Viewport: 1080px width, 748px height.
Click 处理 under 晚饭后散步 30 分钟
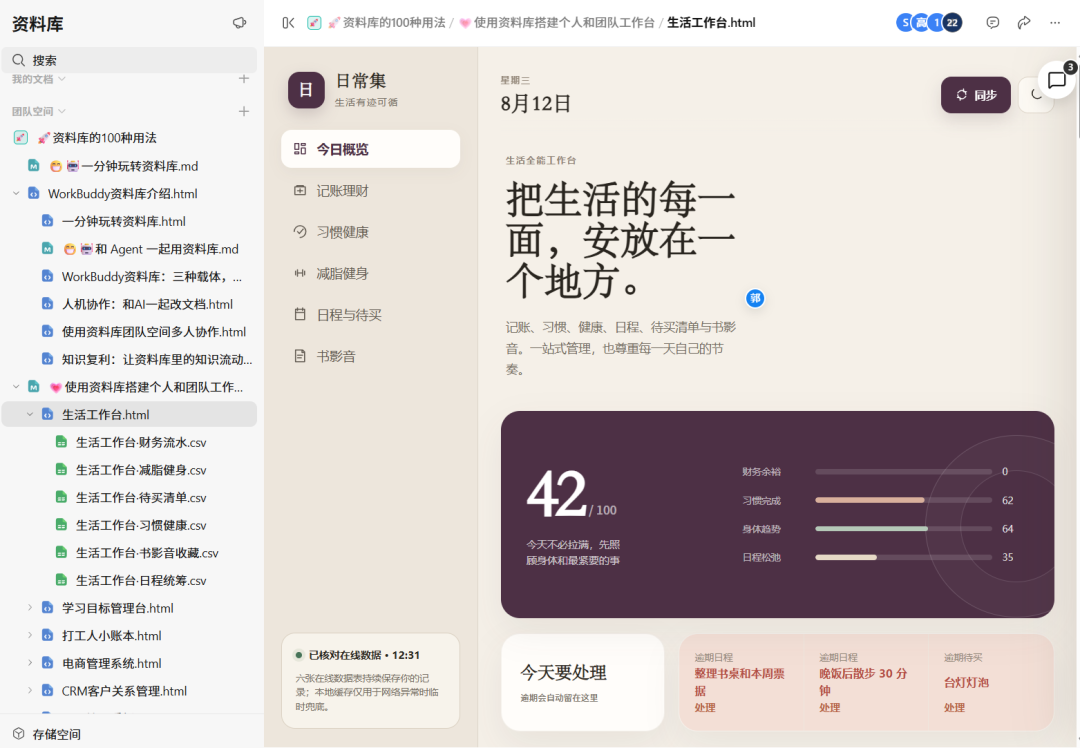tap(829, 707)
